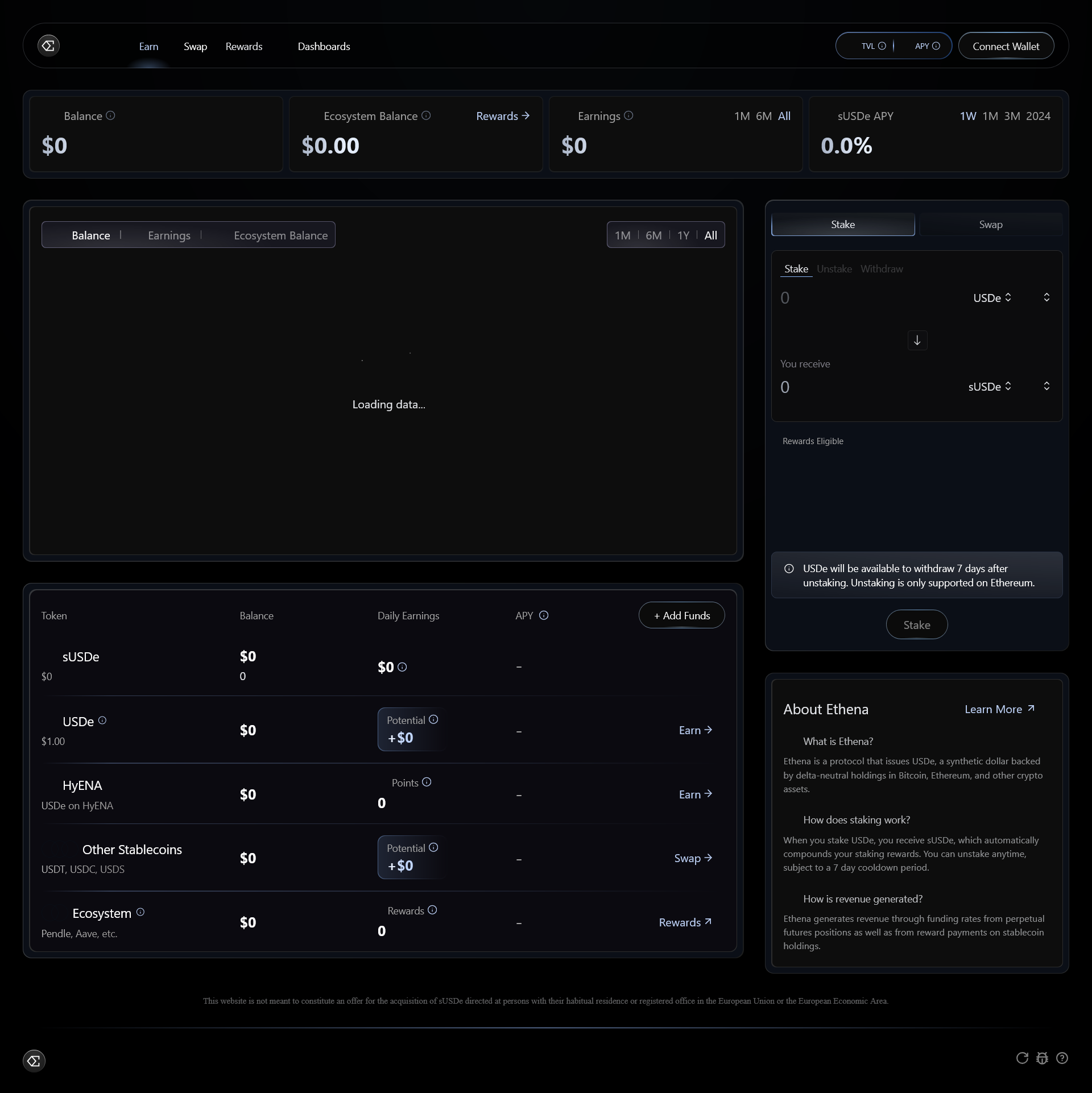This screenshot has width=1092, height=1093.
Task: Toggle chart to Earnings view
Action: tap(169, 235)
